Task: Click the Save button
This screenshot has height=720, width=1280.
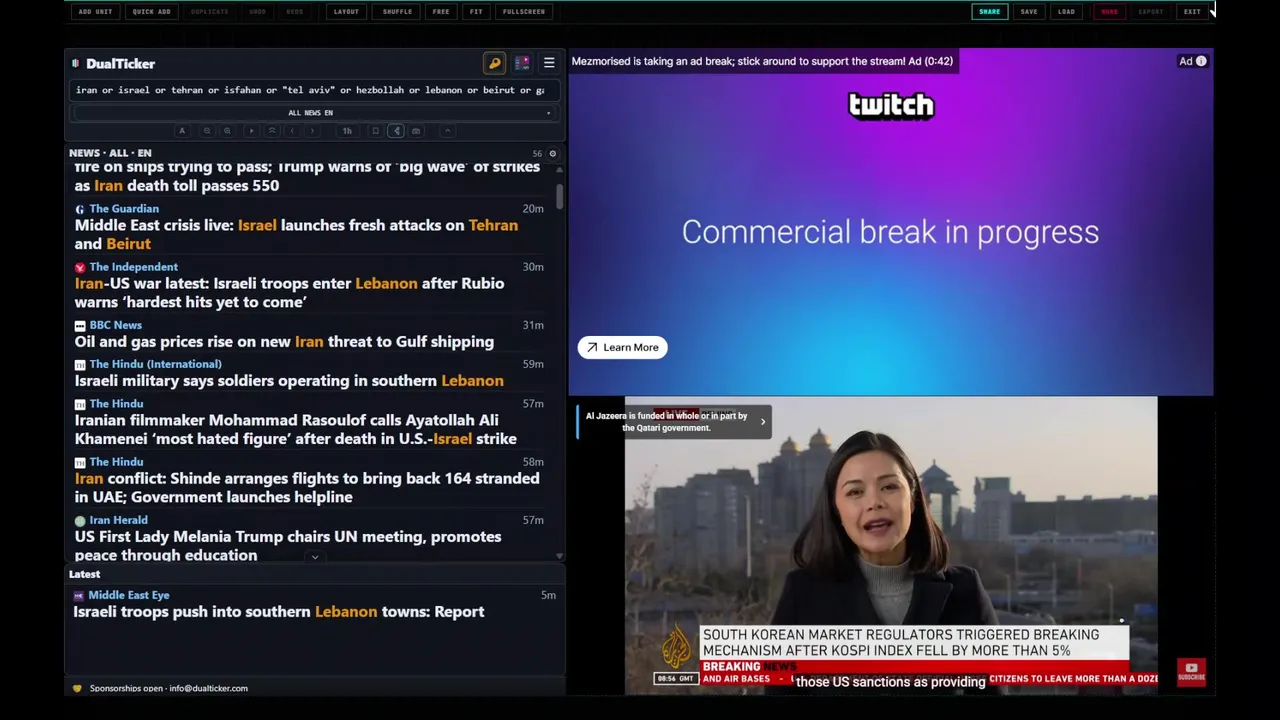Action: [x=1029, y=12]
